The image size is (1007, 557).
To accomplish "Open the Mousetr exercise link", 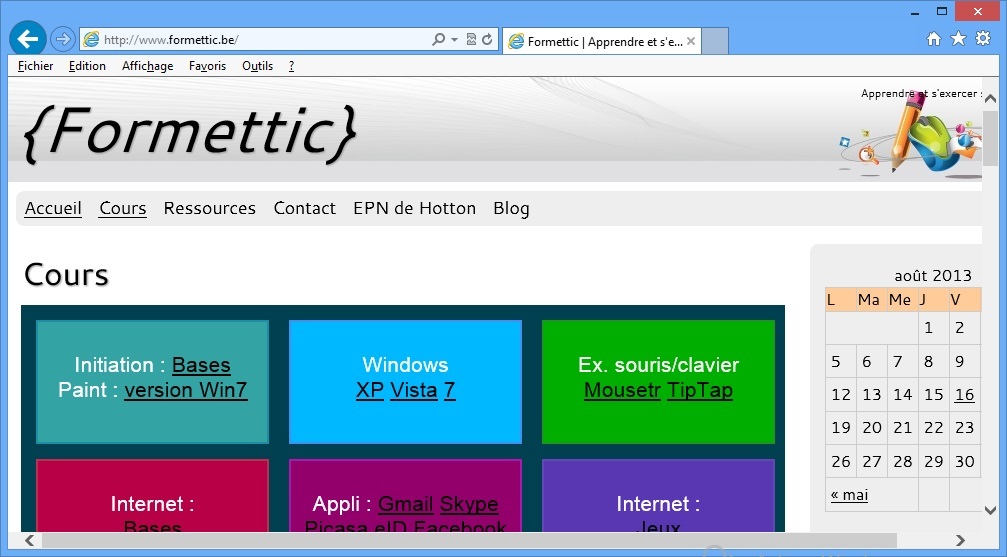I will click(x=622, y=390).
